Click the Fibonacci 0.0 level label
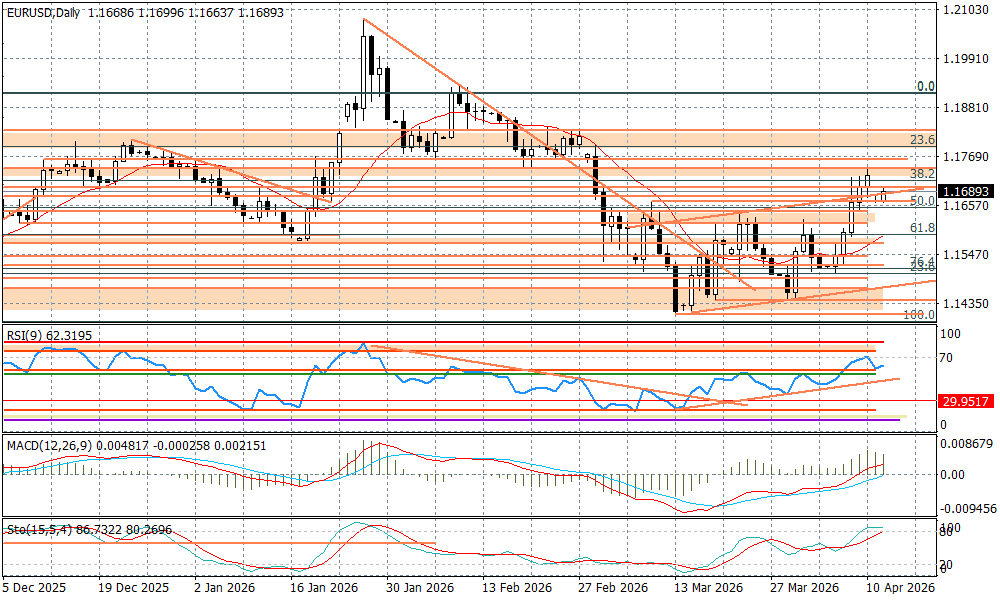The image size is (1000, 600). click(x=925, y=87)
